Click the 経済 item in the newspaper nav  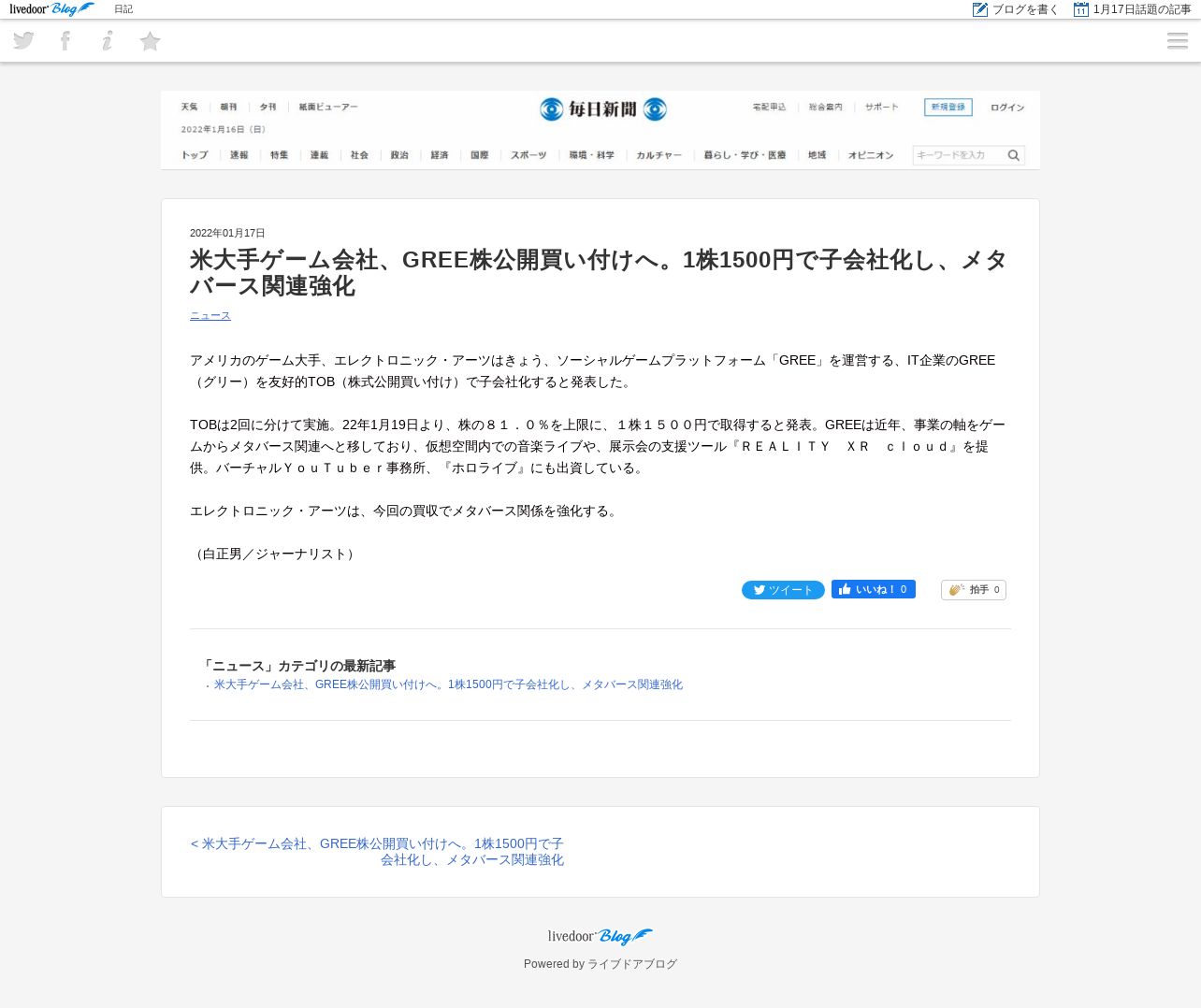click(440, 155)
